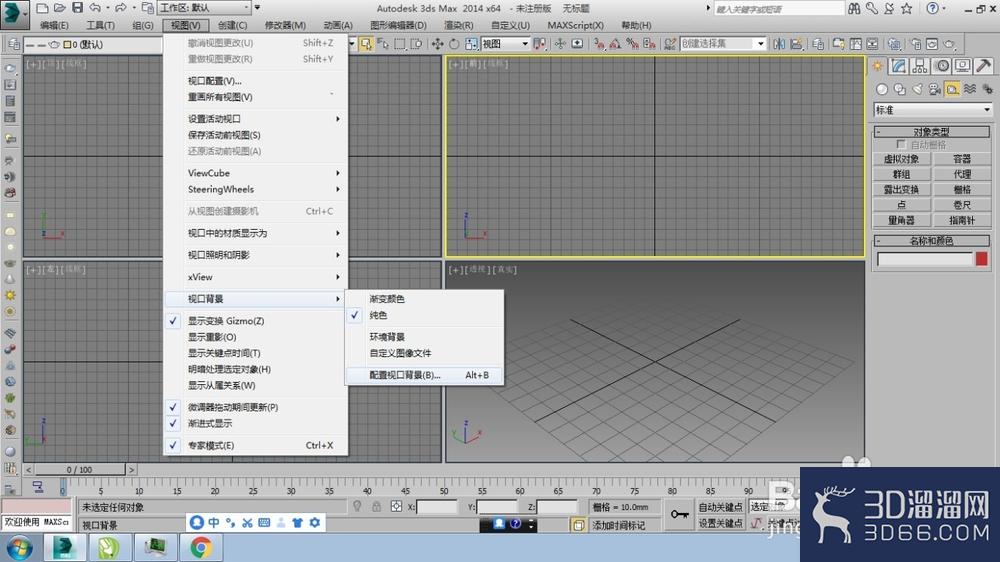Screen dimensions: 1000x562
Task: Select the Space Warps category icon
Action: pos(970,89)
